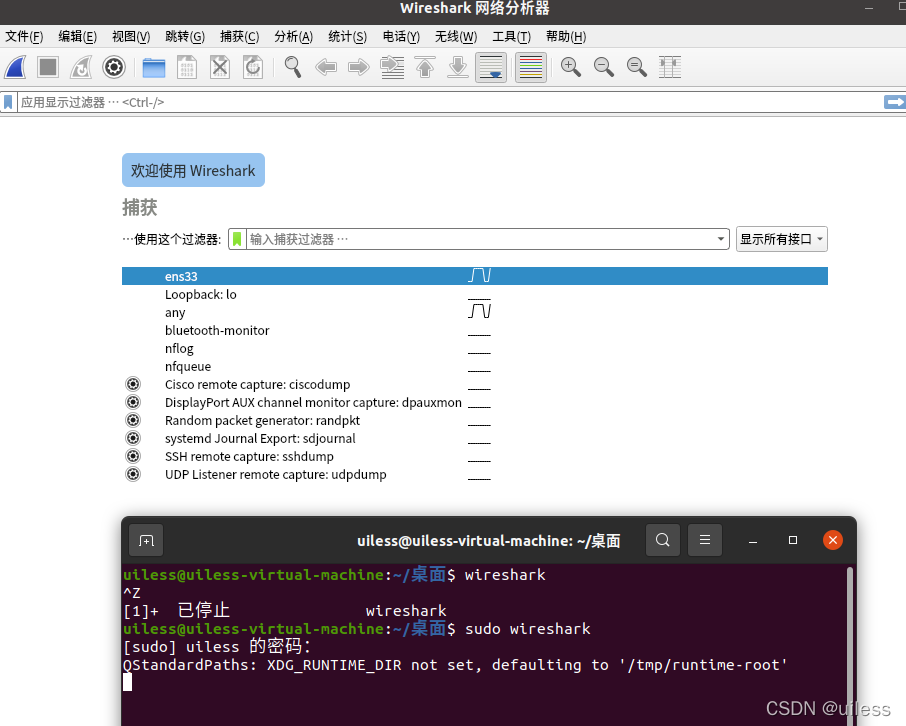Click ens33 traffic sparkline graph
The image size is (906, 726).
(480, 275)
